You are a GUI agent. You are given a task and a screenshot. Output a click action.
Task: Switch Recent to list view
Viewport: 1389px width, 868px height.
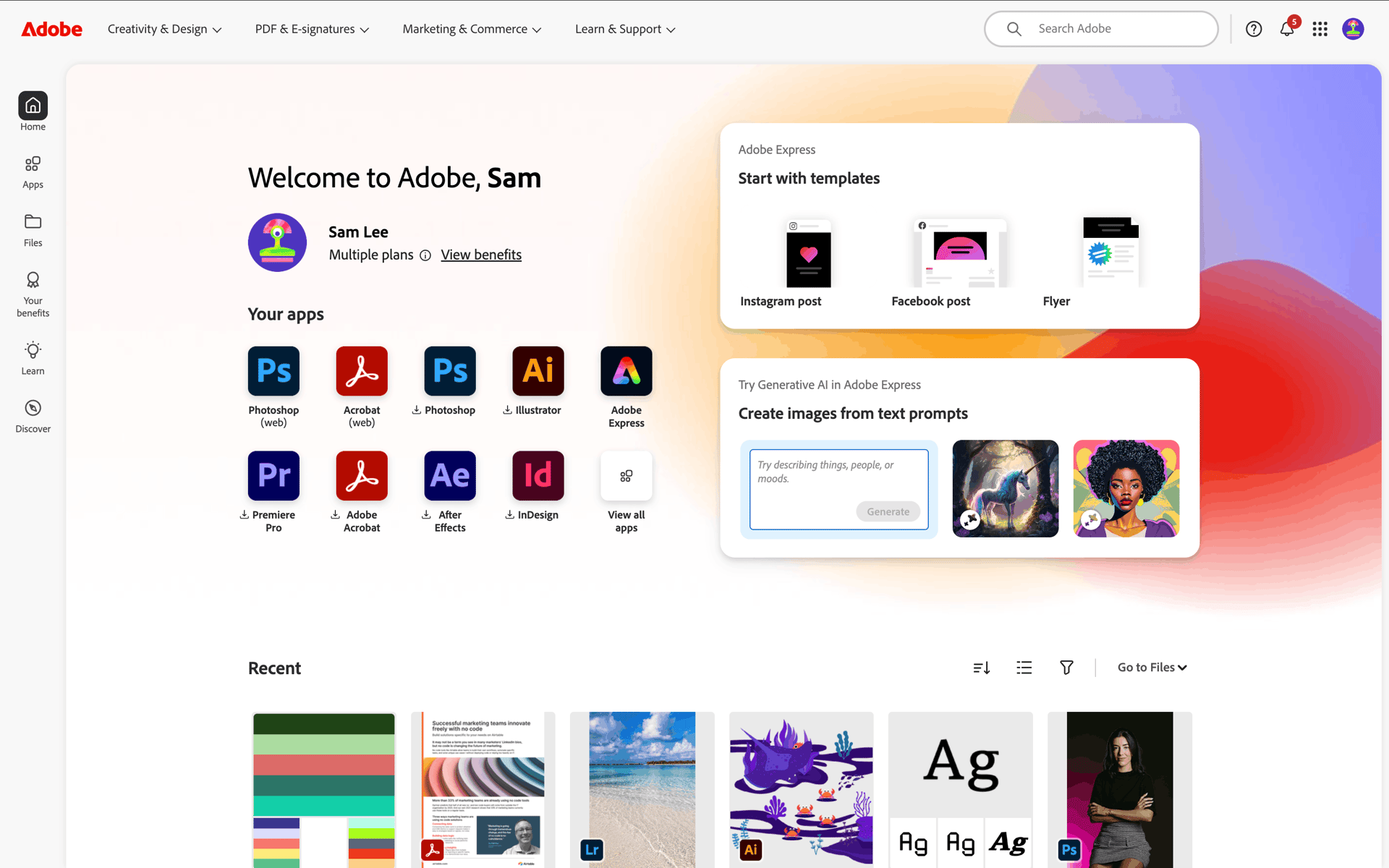tap(1024, 668)
